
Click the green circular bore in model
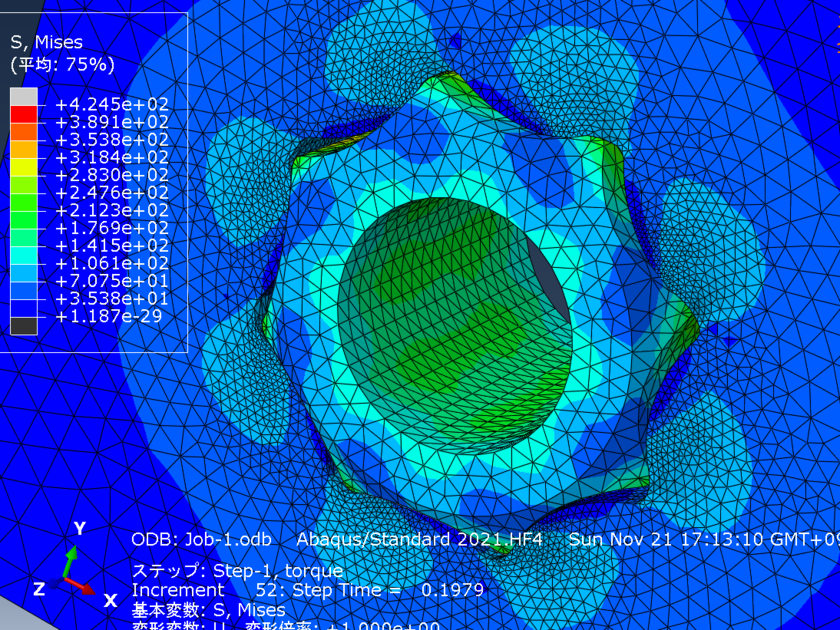[455, 327]
